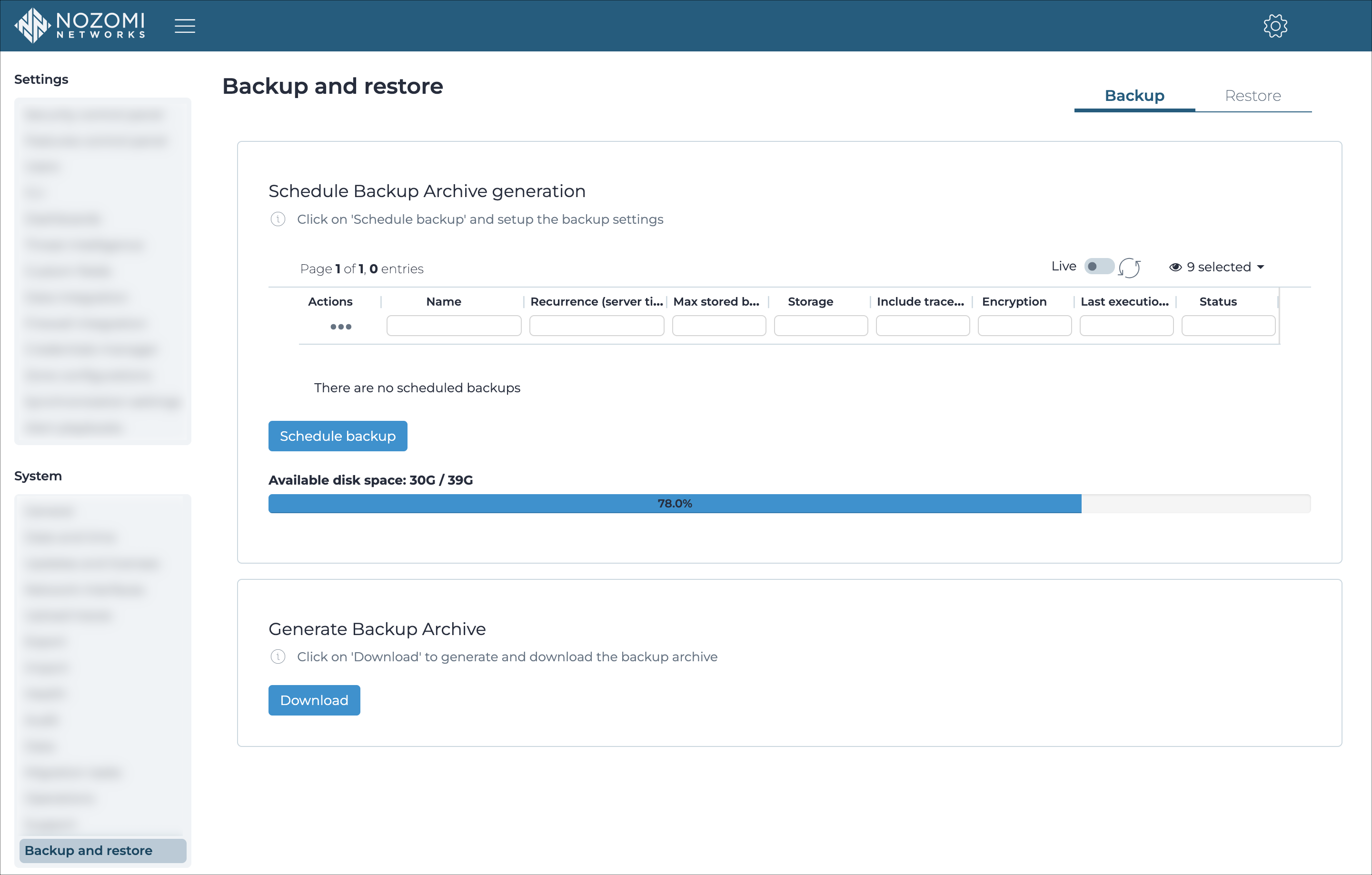Viewport: 1372px width, 875px height.
Task: Select the Backup tab
Action: (1134, 95)
